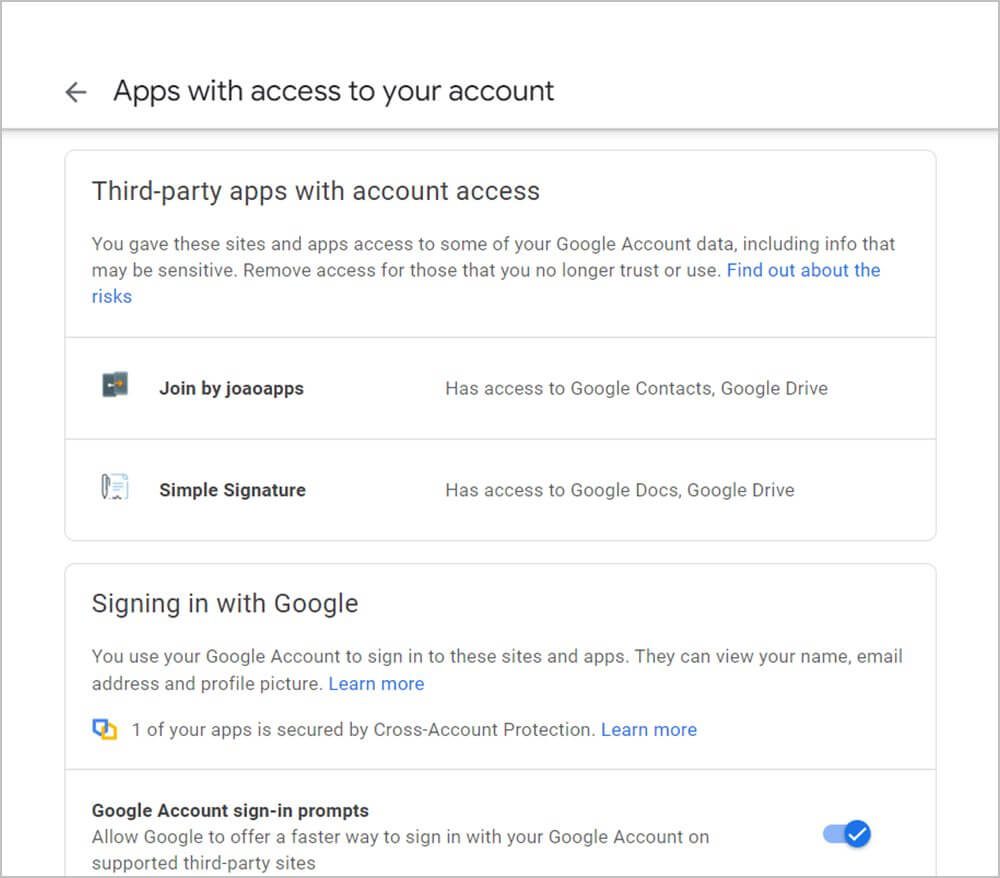Click "Has access to Google Contacts, Google Drive"
This screenshot has width=1000, height=878.
[x=636, y=388]
